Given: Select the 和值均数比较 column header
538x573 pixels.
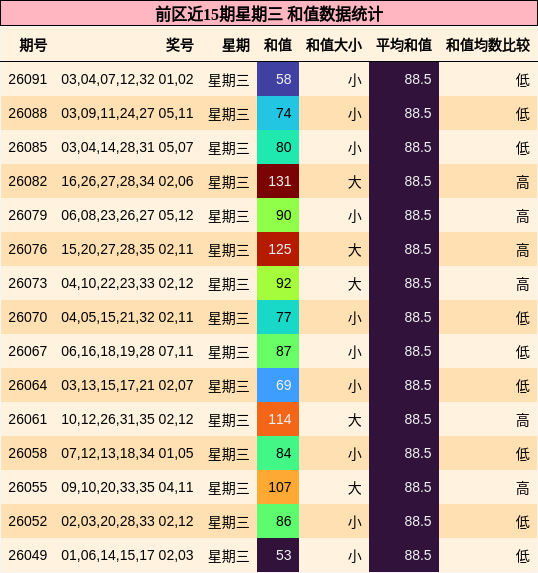Looking at the screenshot, I should pyautogui.click(x=488, y=45).
